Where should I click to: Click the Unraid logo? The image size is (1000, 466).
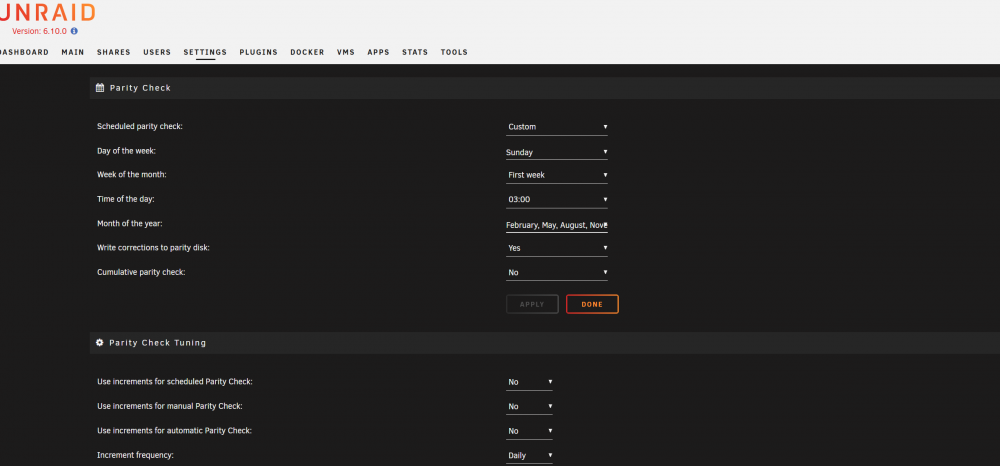tap(48, 12)
